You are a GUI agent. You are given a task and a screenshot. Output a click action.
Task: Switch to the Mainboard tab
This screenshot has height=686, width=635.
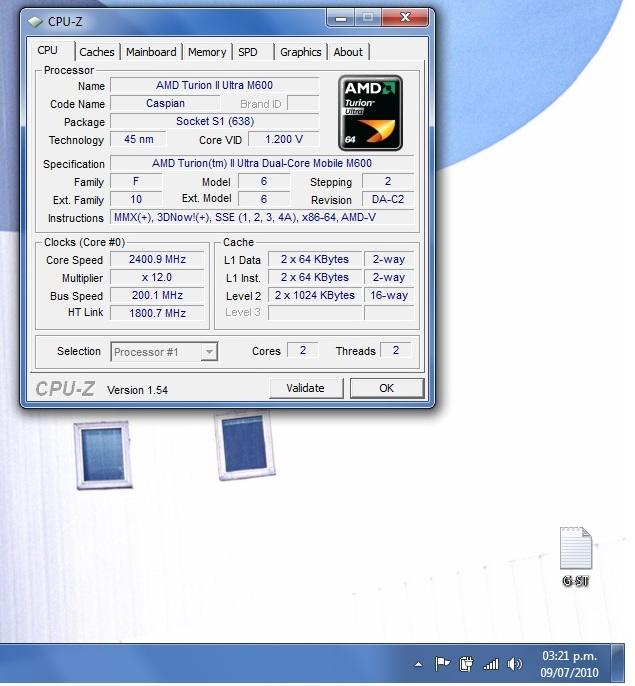click(x=151, y=52)
